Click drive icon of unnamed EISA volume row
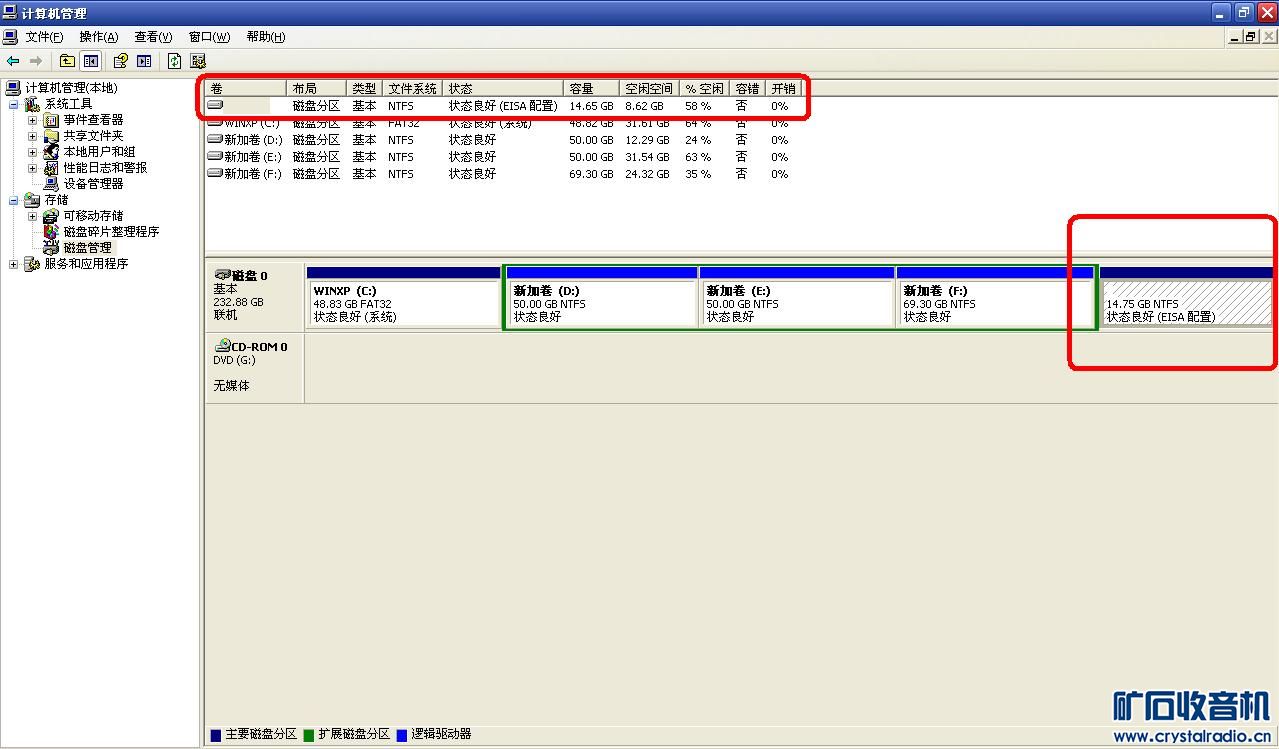This screenshot has height=749, width=1279. click(215, 105)
